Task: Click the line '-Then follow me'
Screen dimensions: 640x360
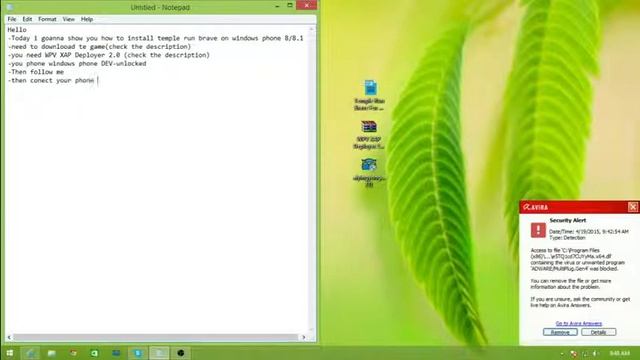Action: click(36, 72)
